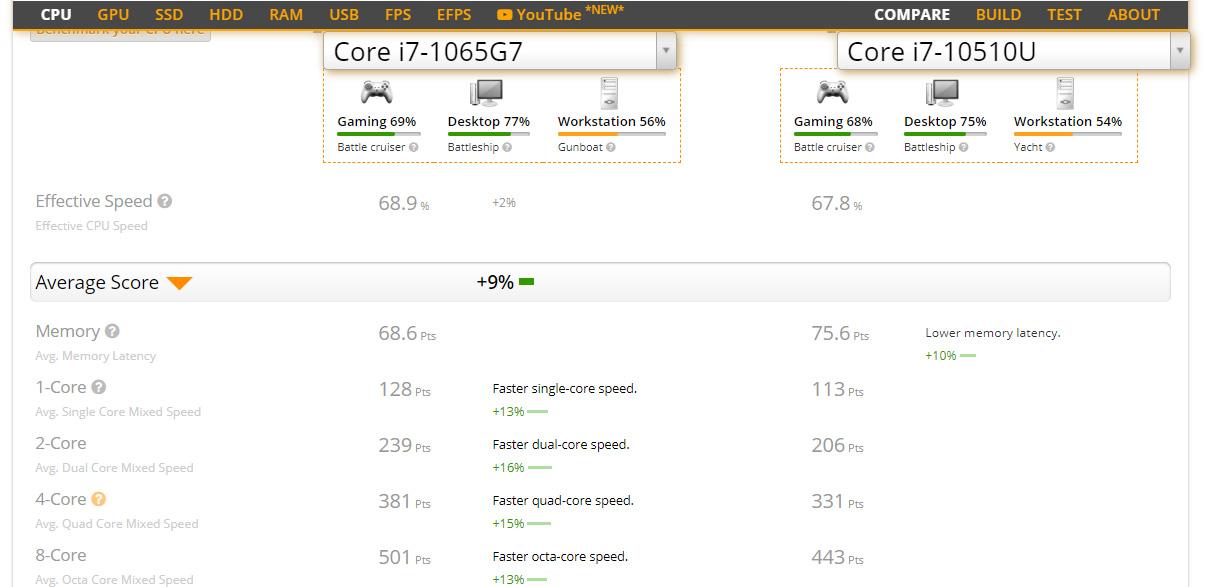Open the Core i7-10510U dropdown arrow

pyautogui.click(x=1180, y=51)
